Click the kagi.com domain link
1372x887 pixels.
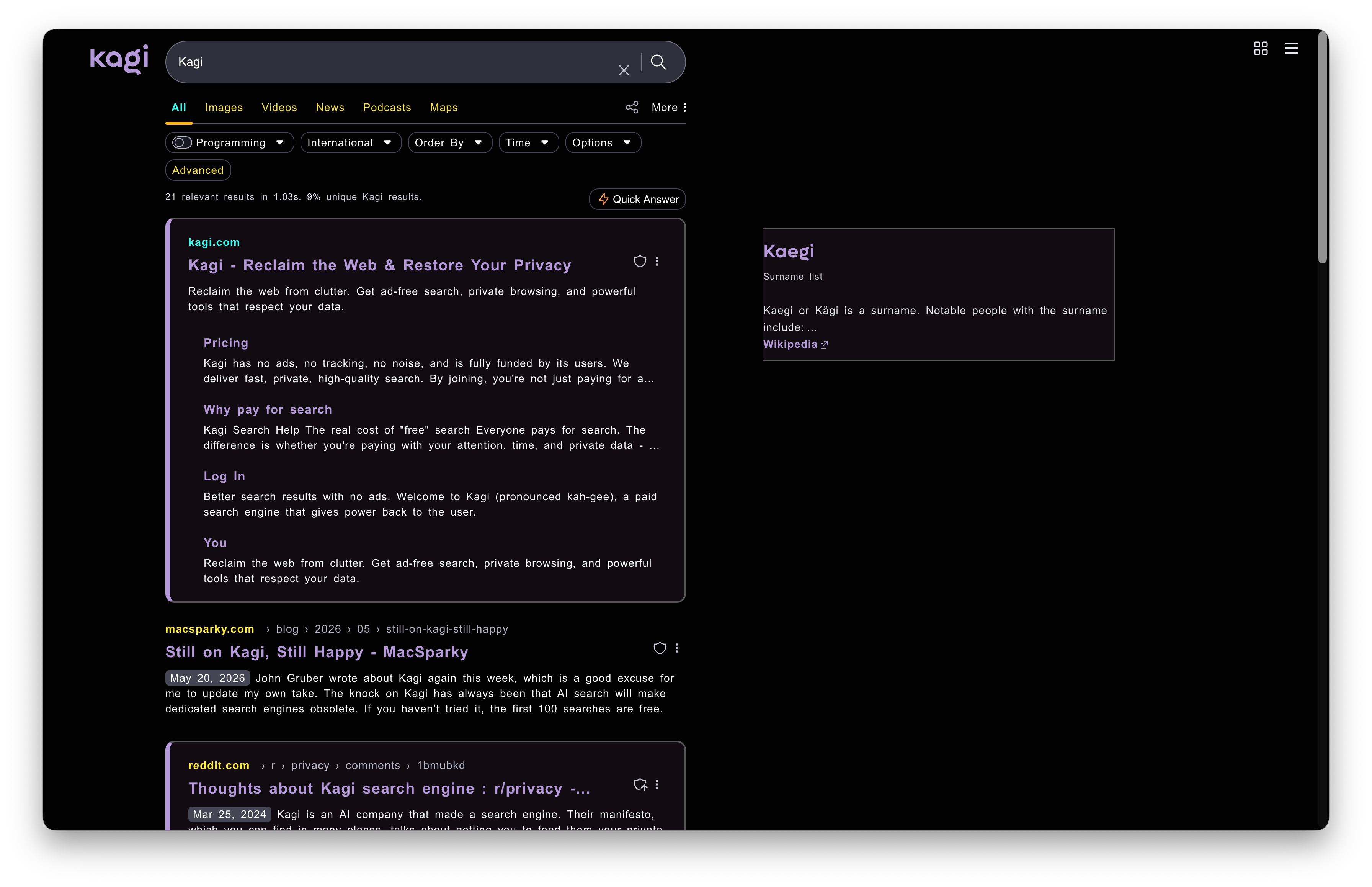(x=214, y=242)
